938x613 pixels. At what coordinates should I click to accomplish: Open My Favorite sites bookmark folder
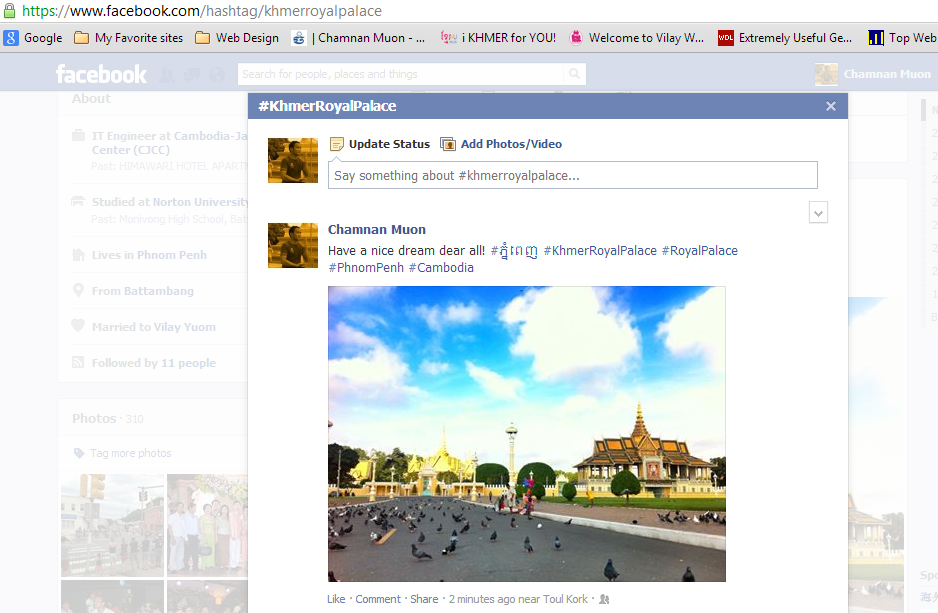click(129, 38)
